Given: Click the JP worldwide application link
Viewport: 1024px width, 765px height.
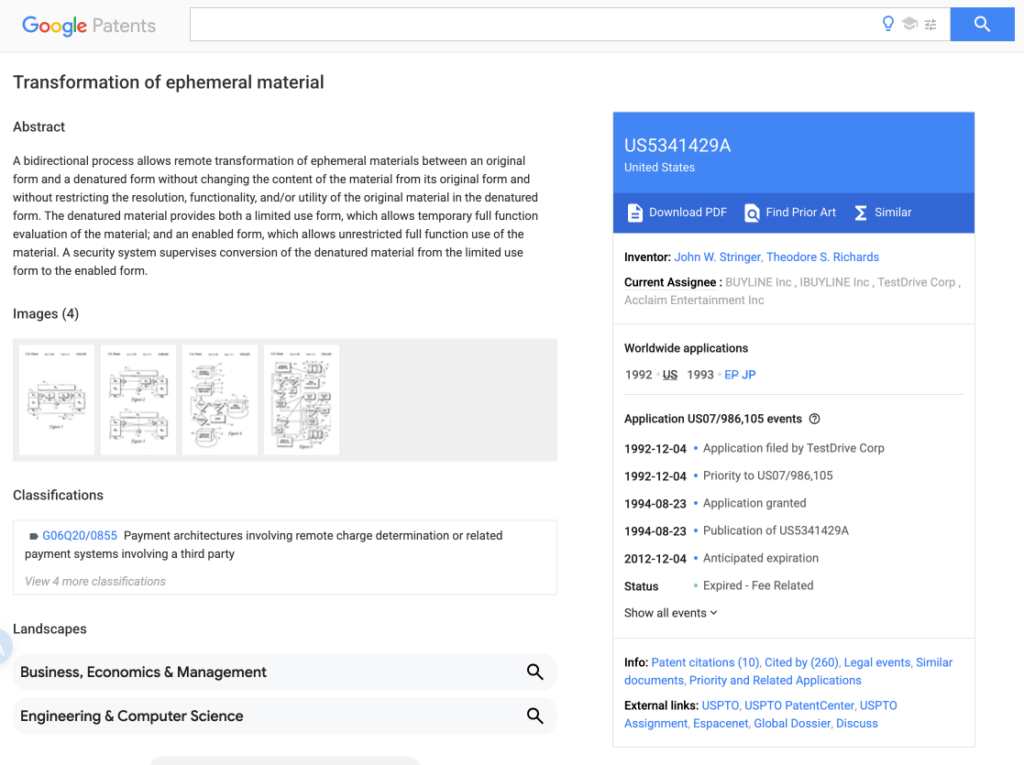Looking at the screenshot, I should point(748,374).
